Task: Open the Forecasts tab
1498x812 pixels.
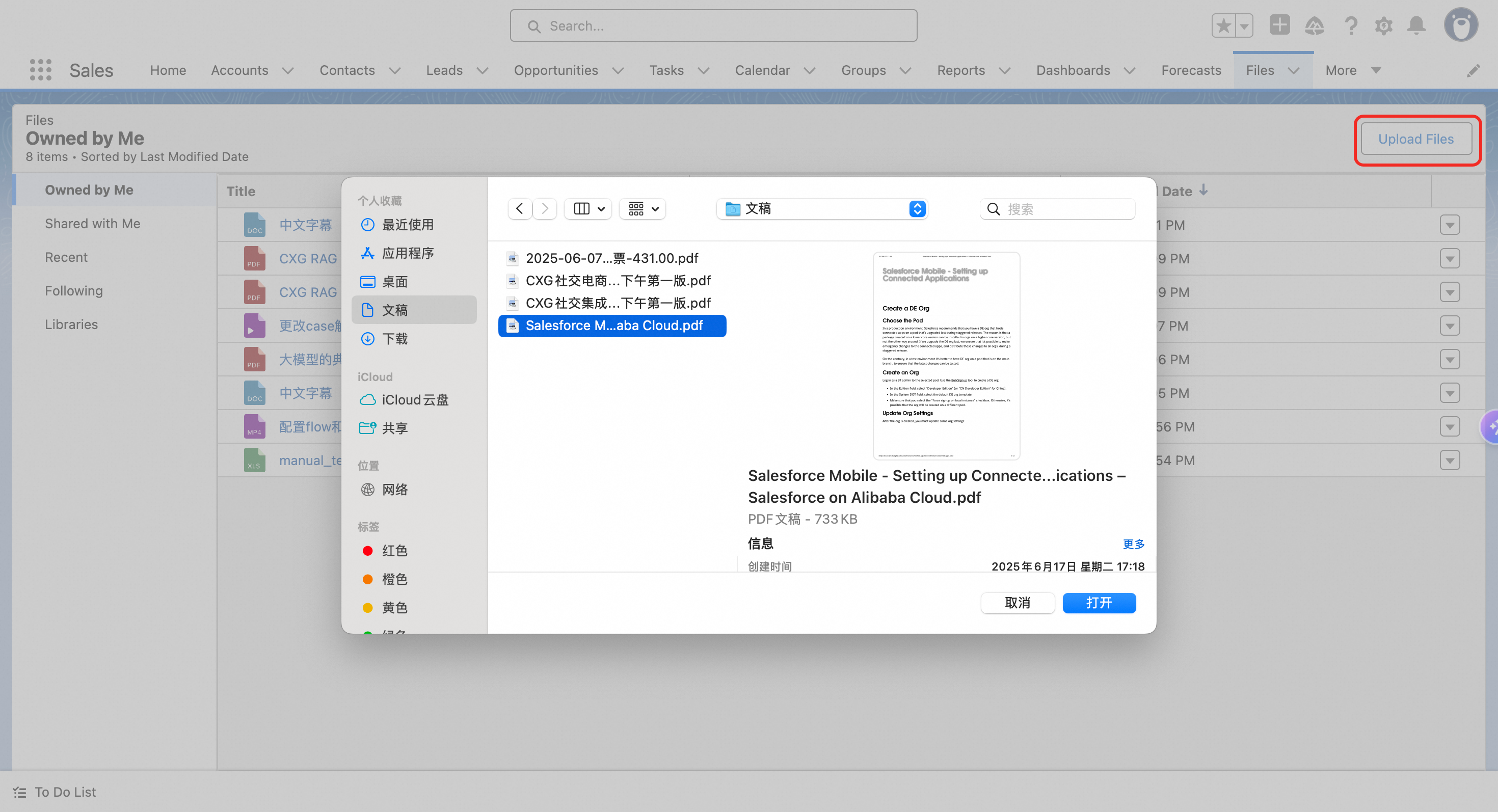Action: pyautogui.click(x=1191, y=70)
